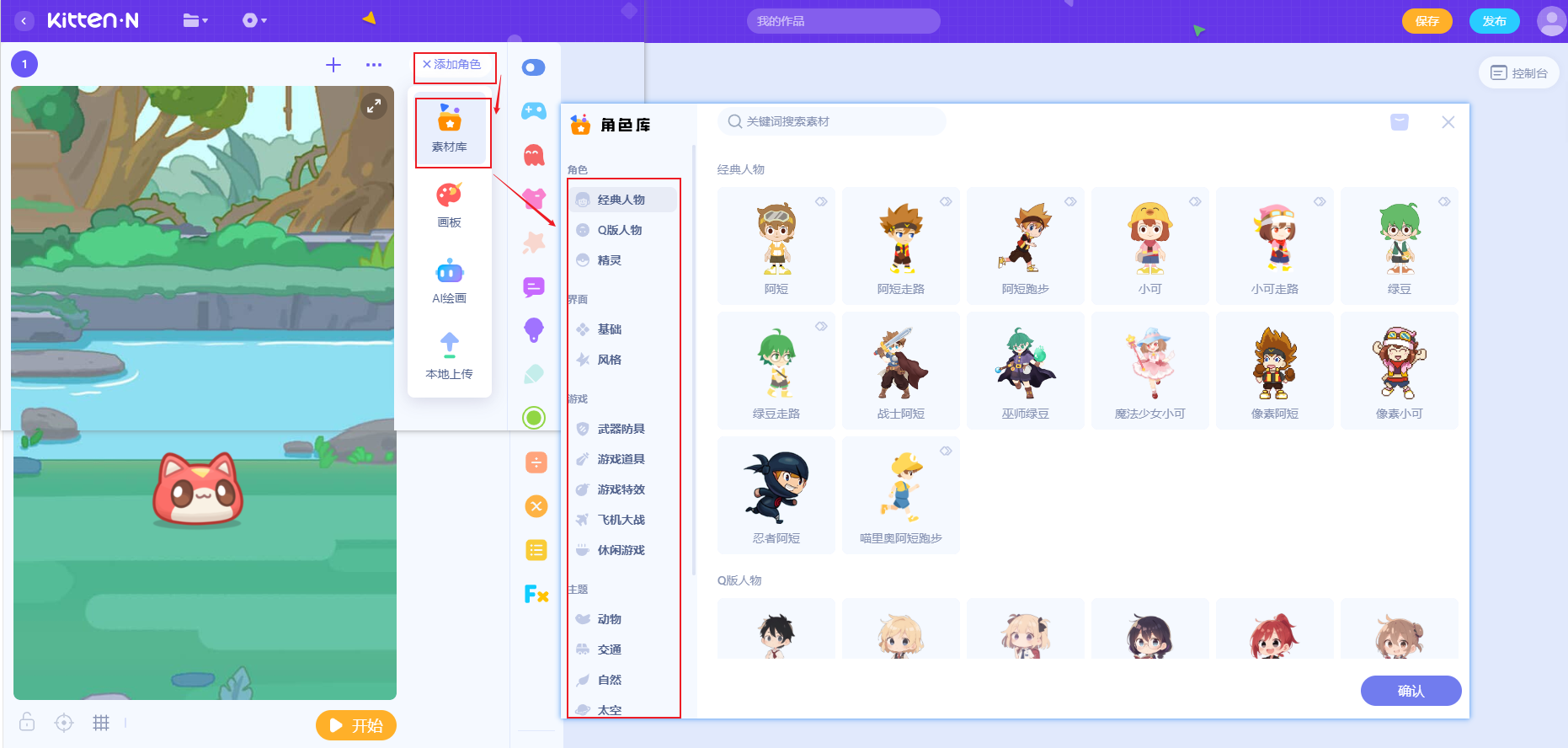Image resolution: width=1568 pixels, height=748 pixels.
Task: Pick the 忍者阿短 character card
Action: (x=776, y=495)
